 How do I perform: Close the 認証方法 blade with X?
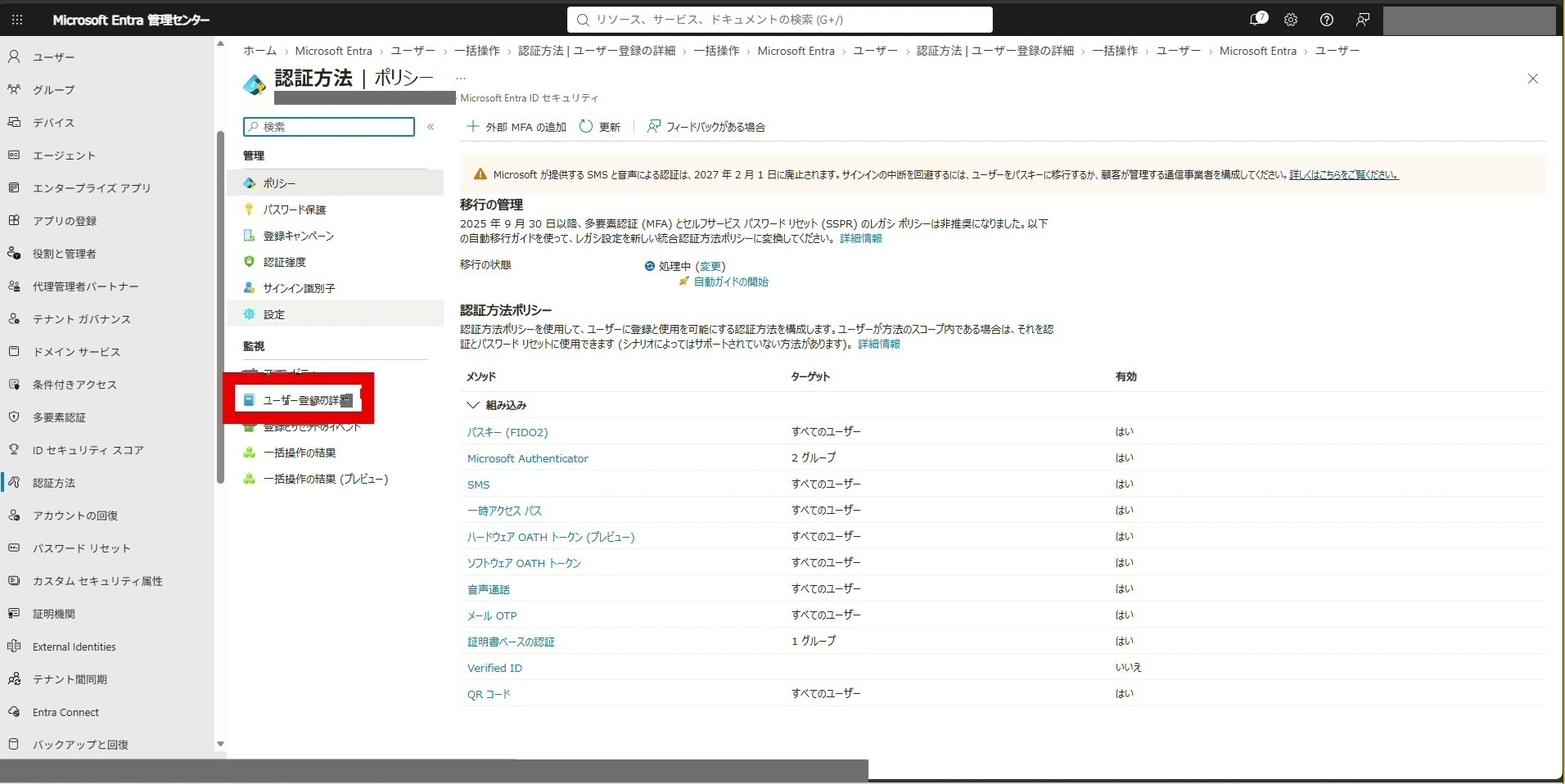(x=1533, y=79)
